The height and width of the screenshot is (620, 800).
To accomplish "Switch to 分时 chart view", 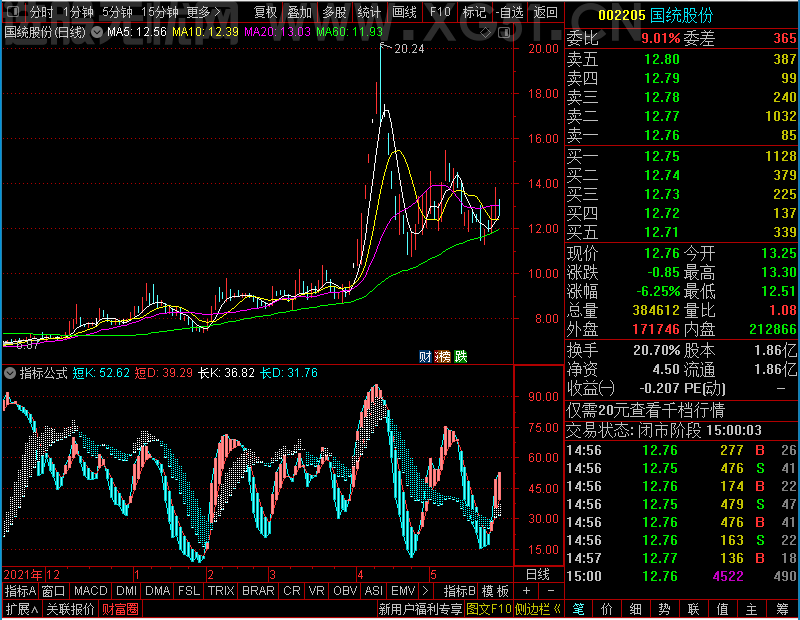I will pos(42,12).
